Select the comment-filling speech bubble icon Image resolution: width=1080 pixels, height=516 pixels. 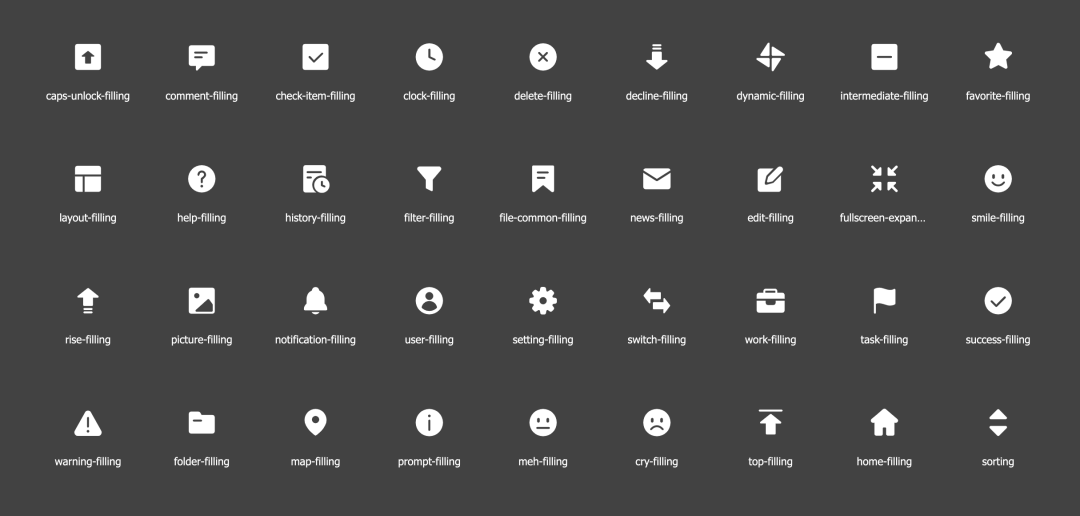202,57
